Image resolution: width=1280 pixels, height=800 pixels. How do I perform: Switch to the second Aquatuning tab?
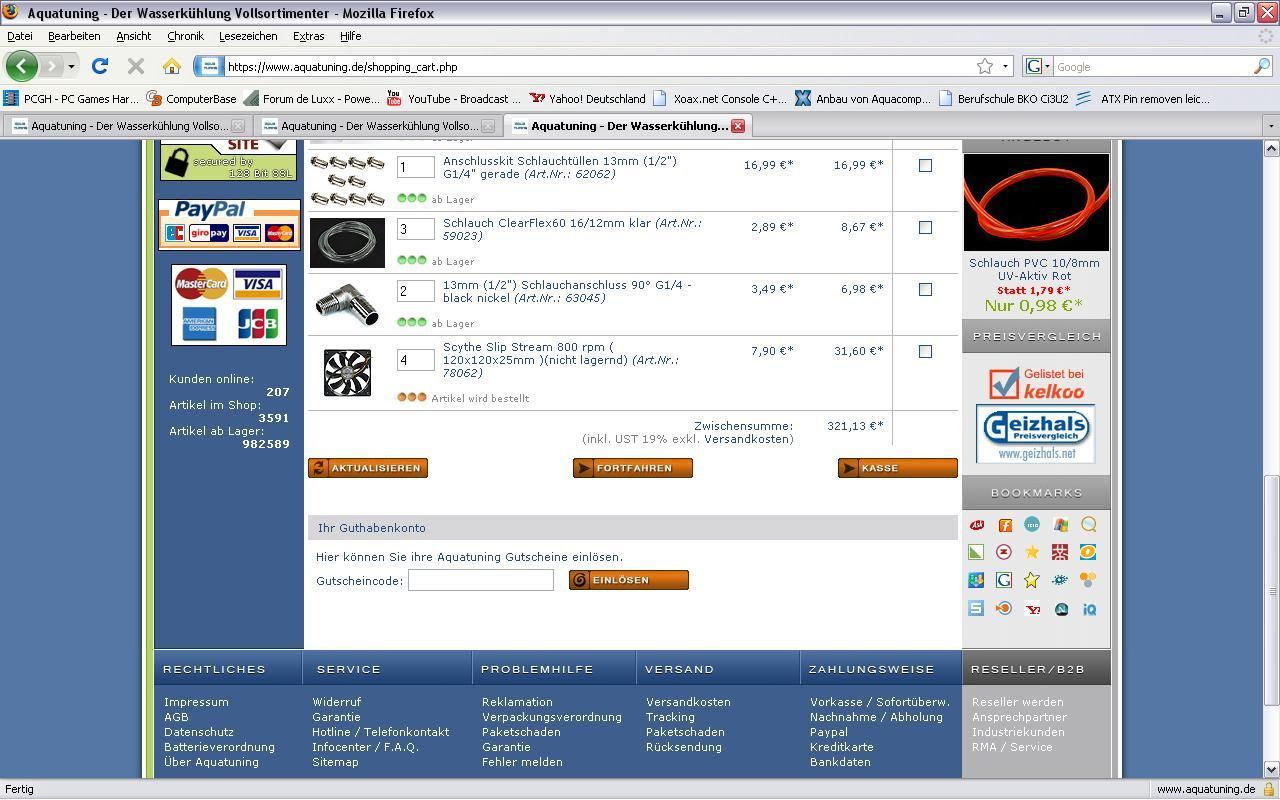[x=378, y=126]
